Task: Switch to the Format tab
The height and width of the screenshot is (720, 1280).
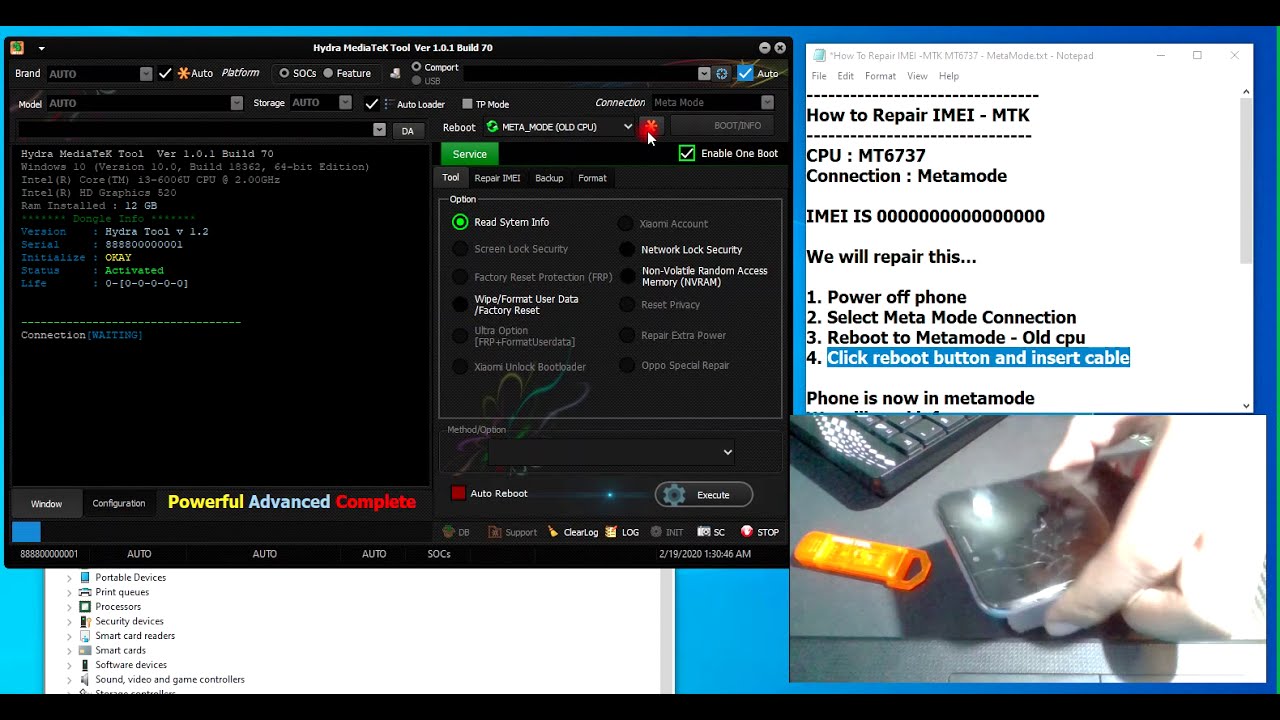Action: pos(592,178)
